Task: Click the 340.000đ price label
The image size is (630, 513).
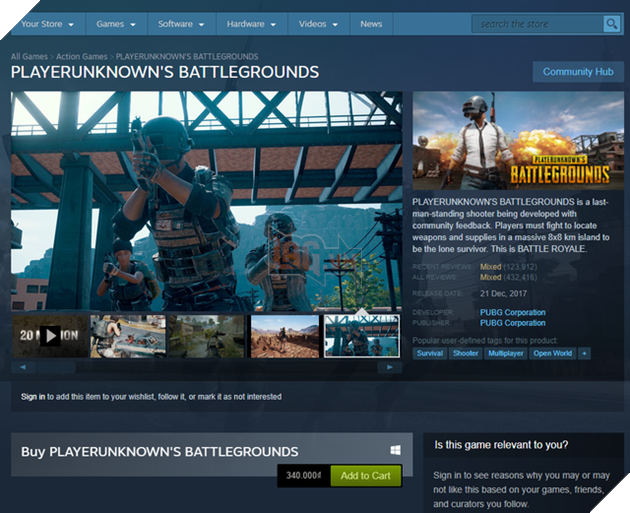Action: [x=304, y=476]
